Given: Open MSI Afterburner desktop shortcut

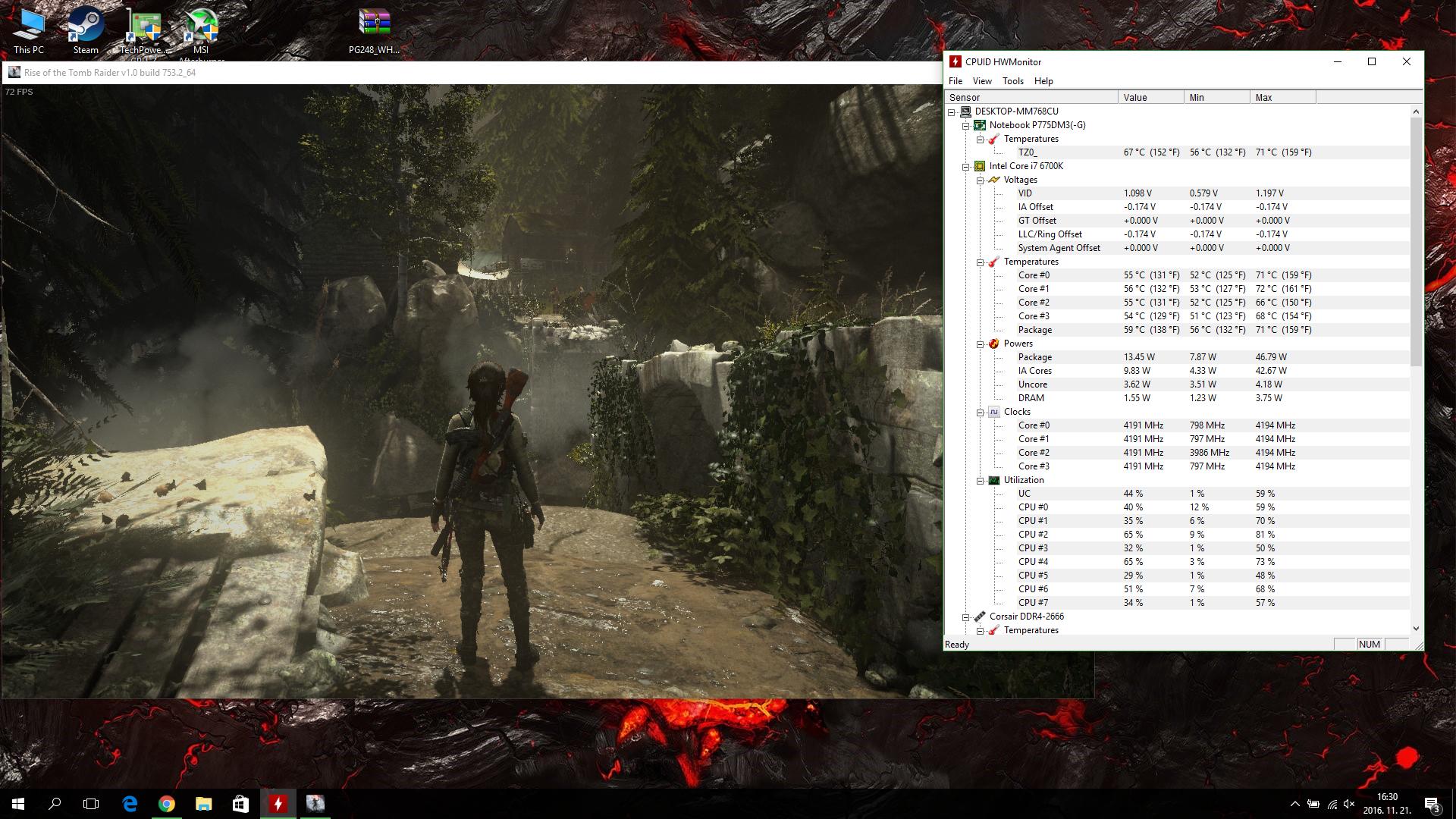Looking at the screenshot, I should click(201, 33).
